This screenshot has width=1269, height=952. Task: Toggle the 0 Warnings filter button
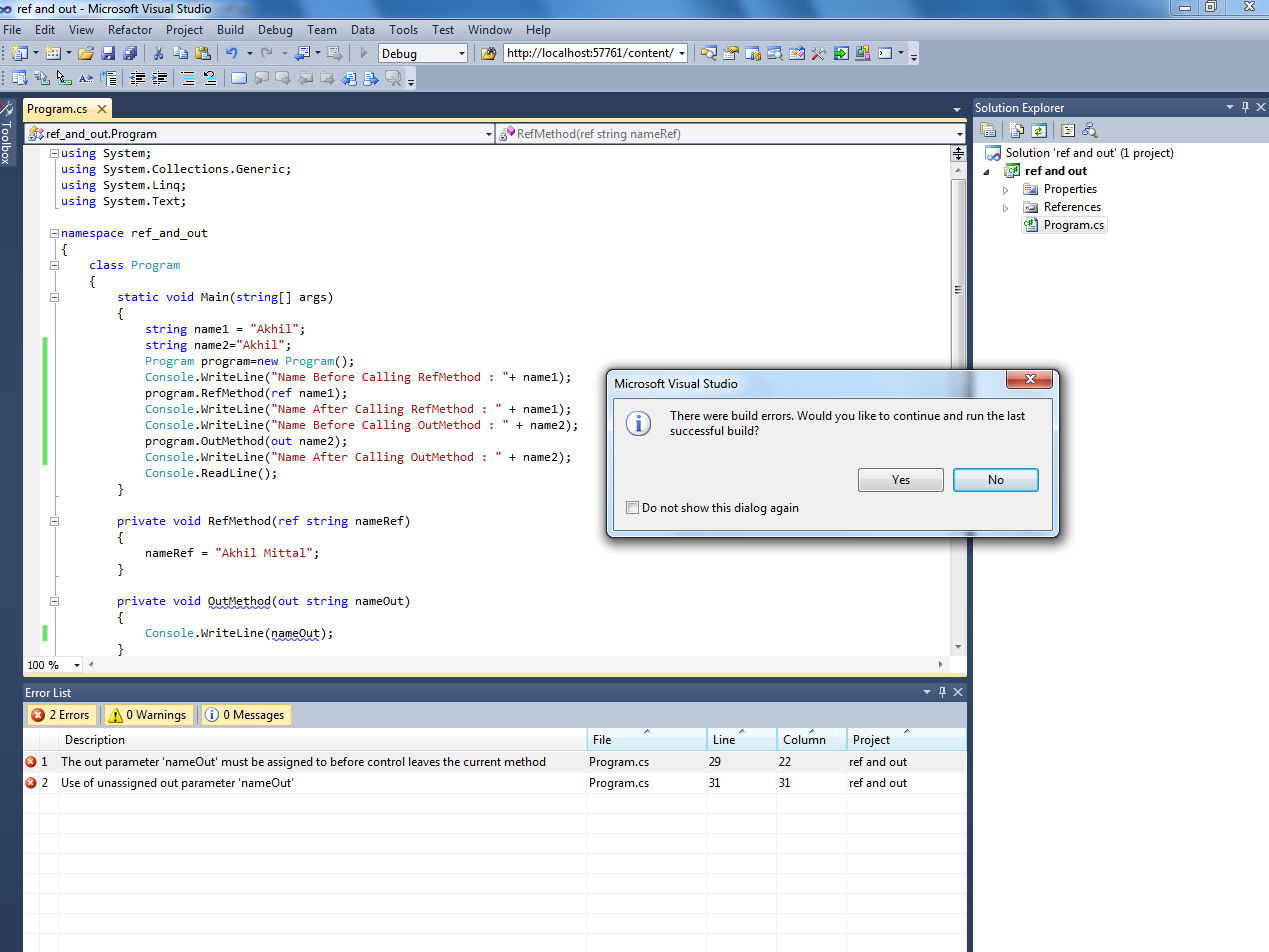tap(149, 715)
